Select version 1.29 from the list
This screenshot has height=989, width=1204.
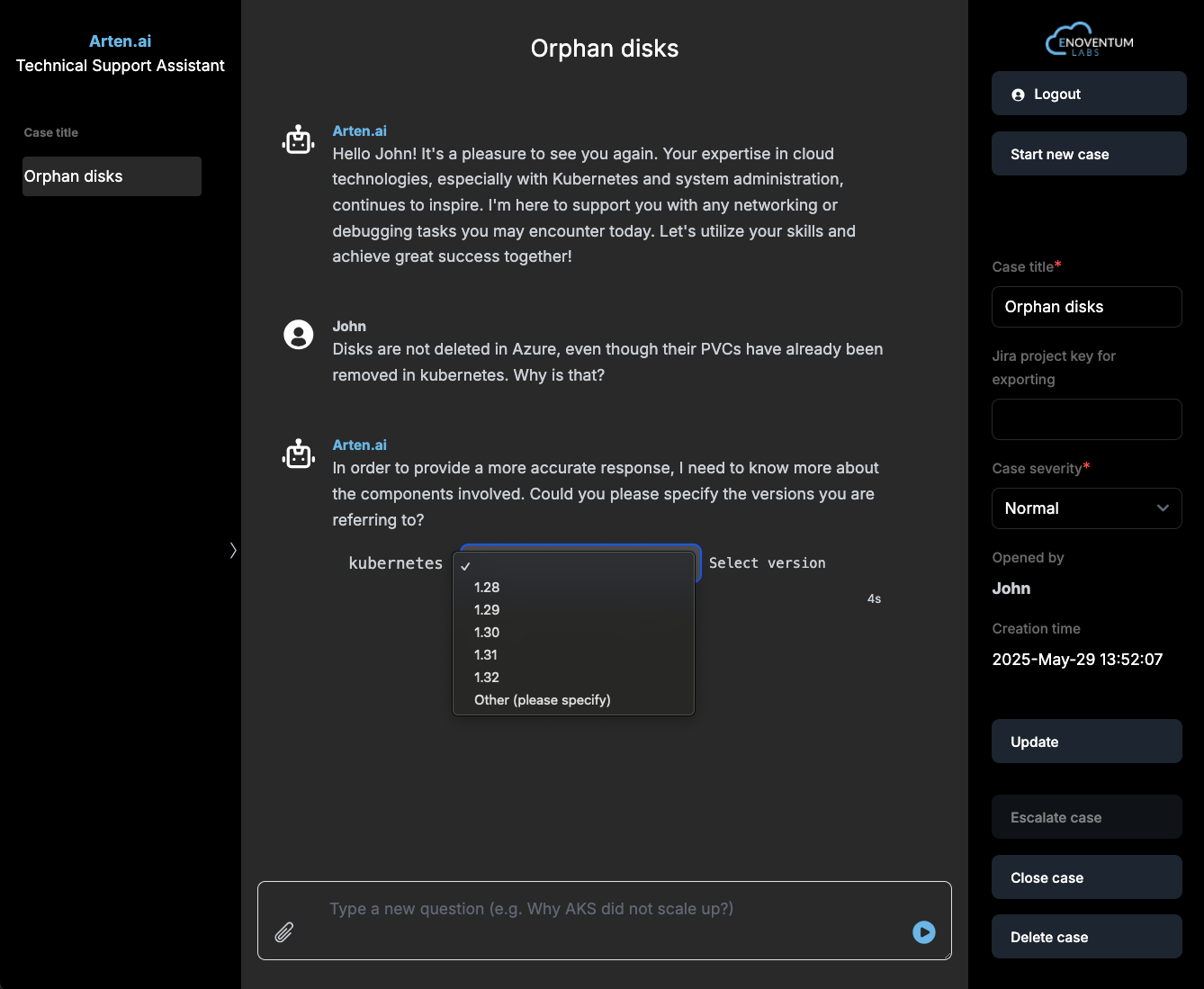(573, 610)
